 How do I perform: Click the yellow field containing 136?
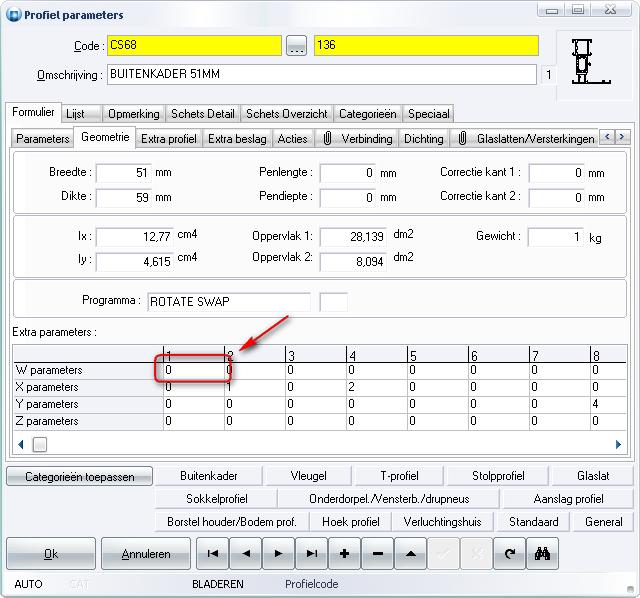coord(426,45)
